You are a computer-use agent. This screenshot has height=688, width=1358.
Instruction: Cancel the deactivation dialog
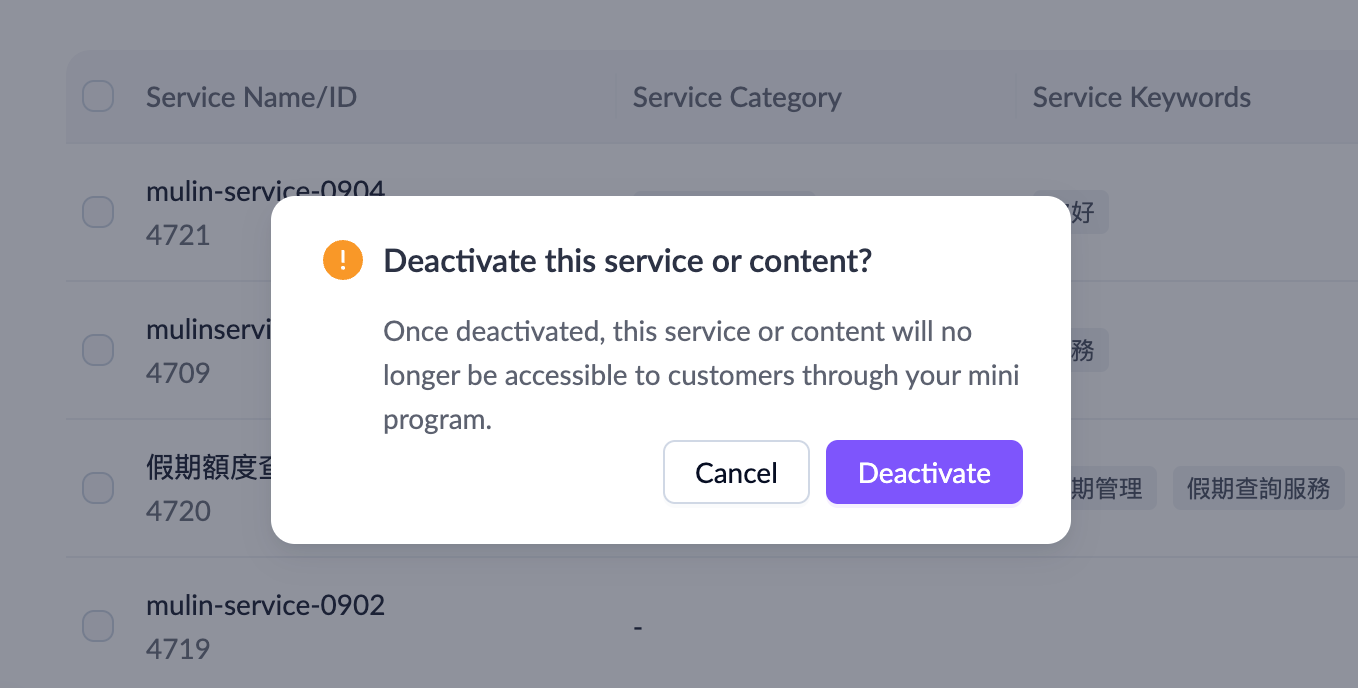[736, 472]
